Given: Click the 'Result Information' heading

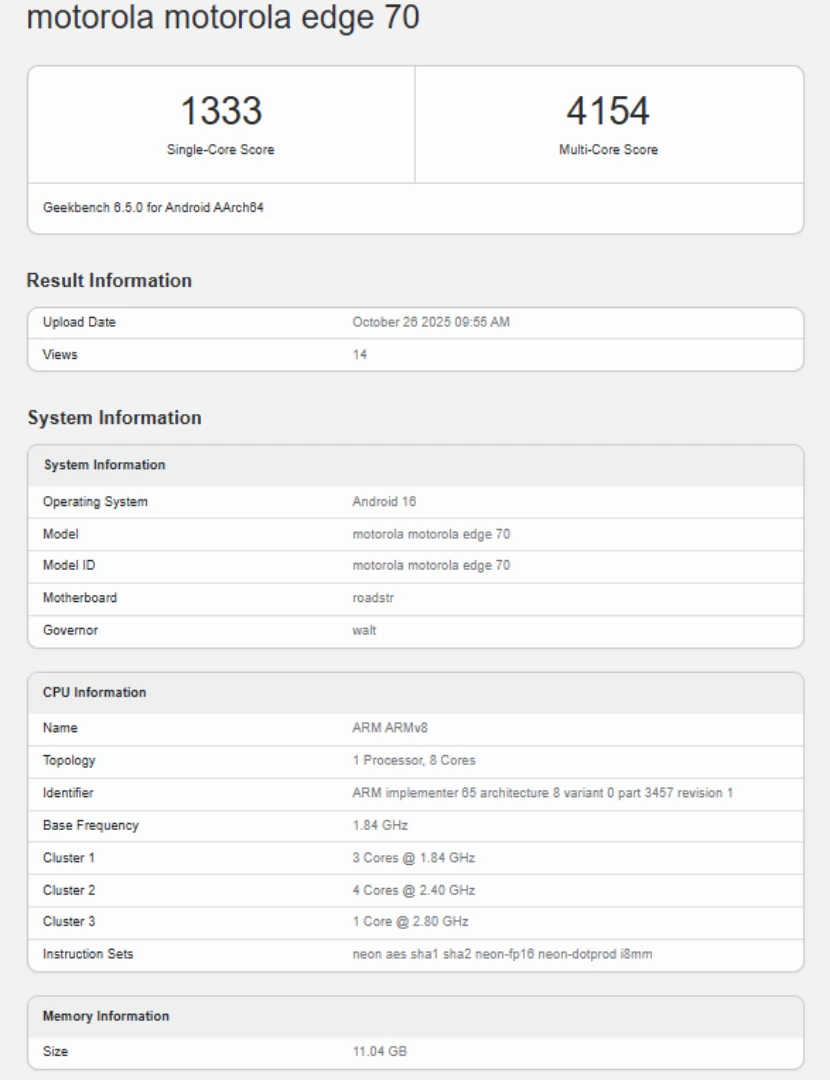Looking at the screenshot, I should point(109,281).
